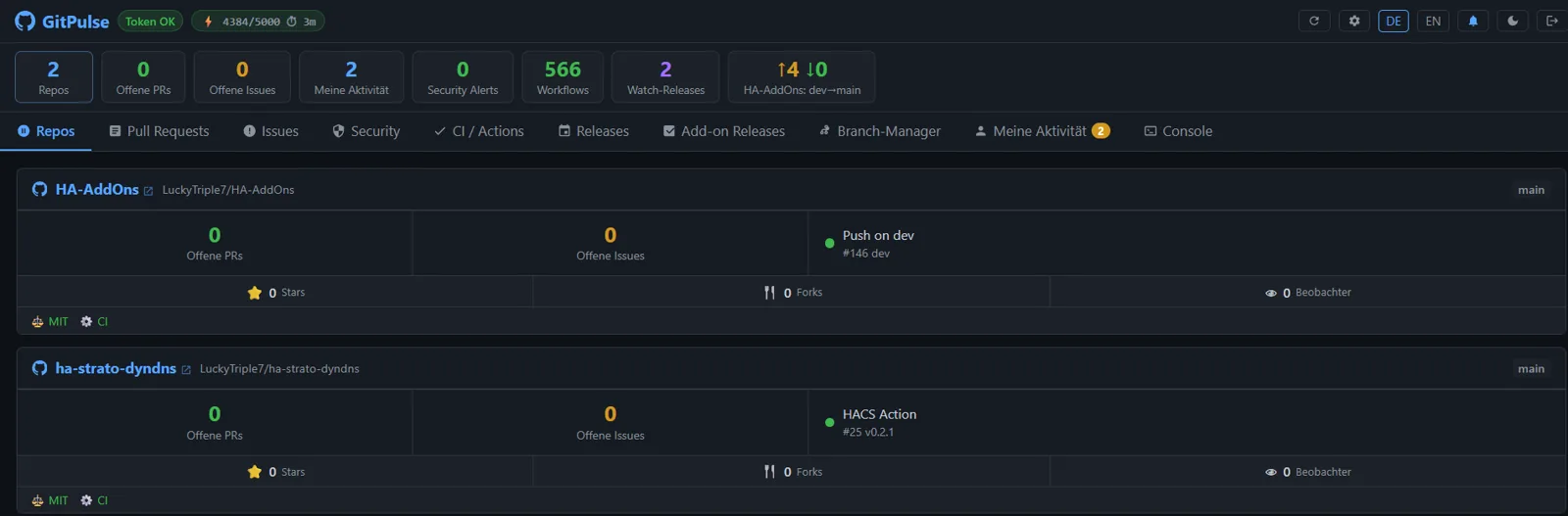Open notifications via the bell icon
Viewport: 1568px width, 516px height.
[1473, 21]
